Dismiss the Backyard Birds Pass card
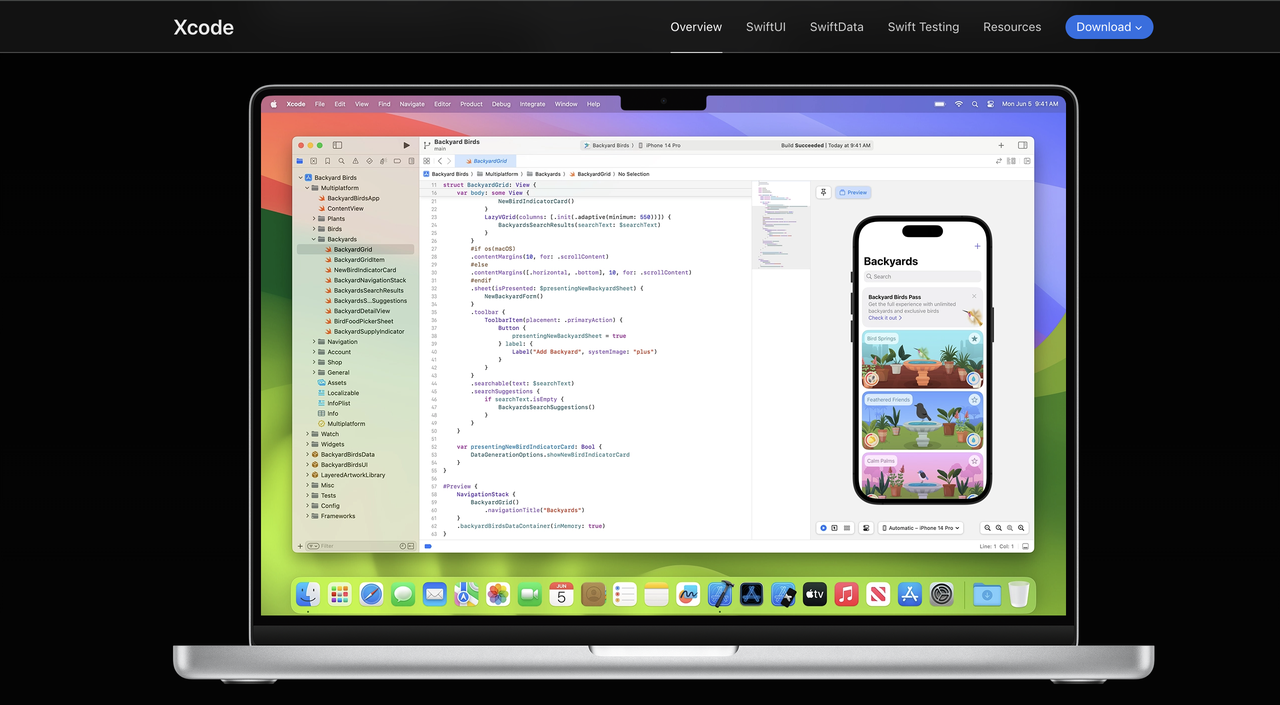 click(x=974, y=296)
